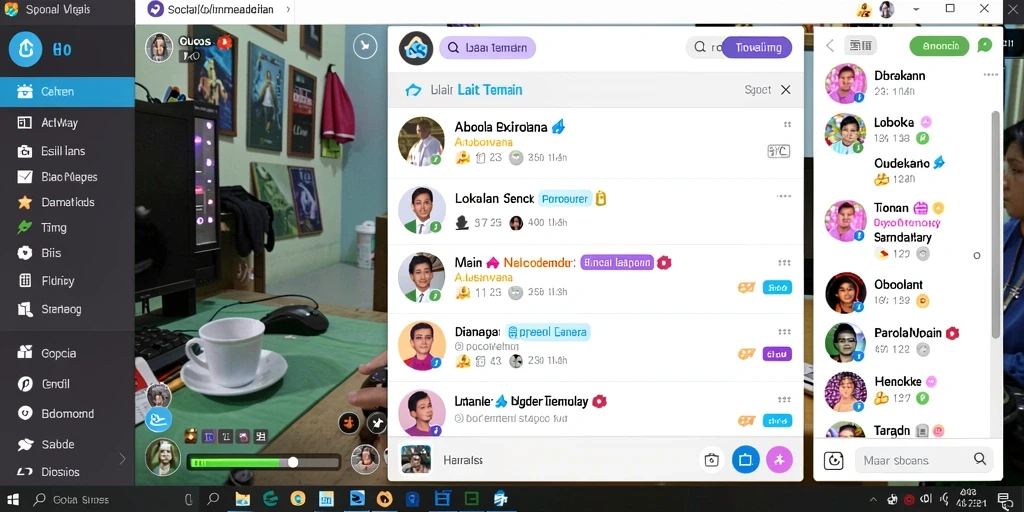This screenshot has width=1024, height=512.
Task: Click the blue home icon next to Lait Temain
Action: point(413,90)
